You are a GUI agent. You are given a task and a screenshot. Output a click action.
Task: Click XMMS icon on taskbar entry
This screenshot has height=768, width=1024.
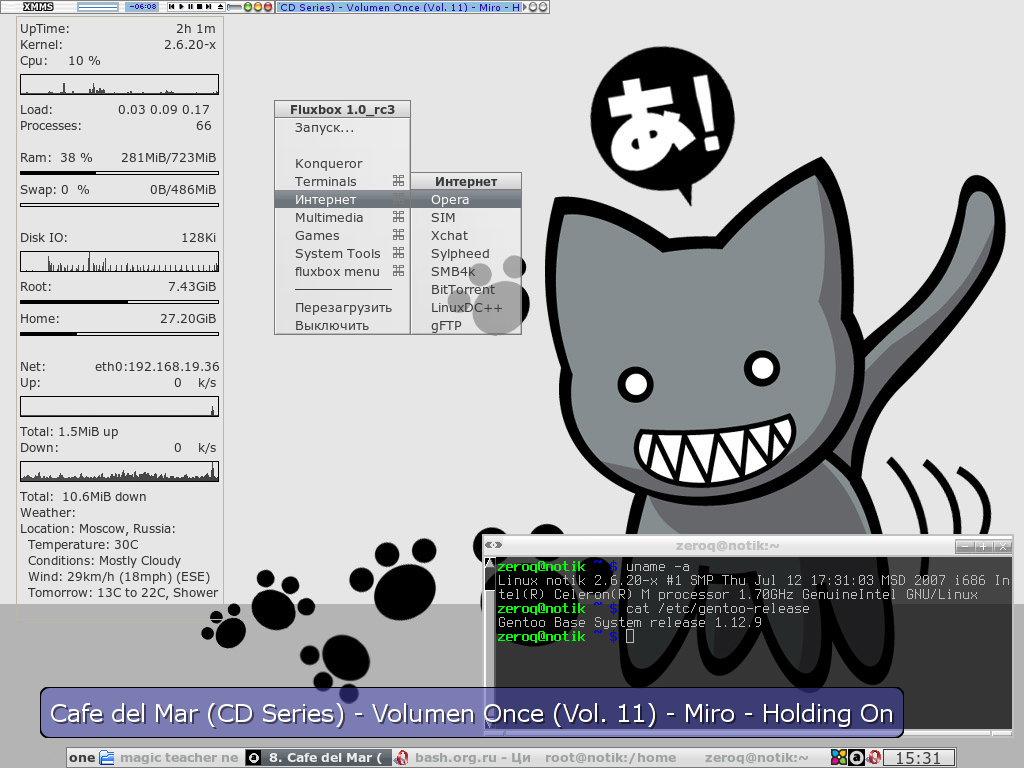(x=254, y=758)
